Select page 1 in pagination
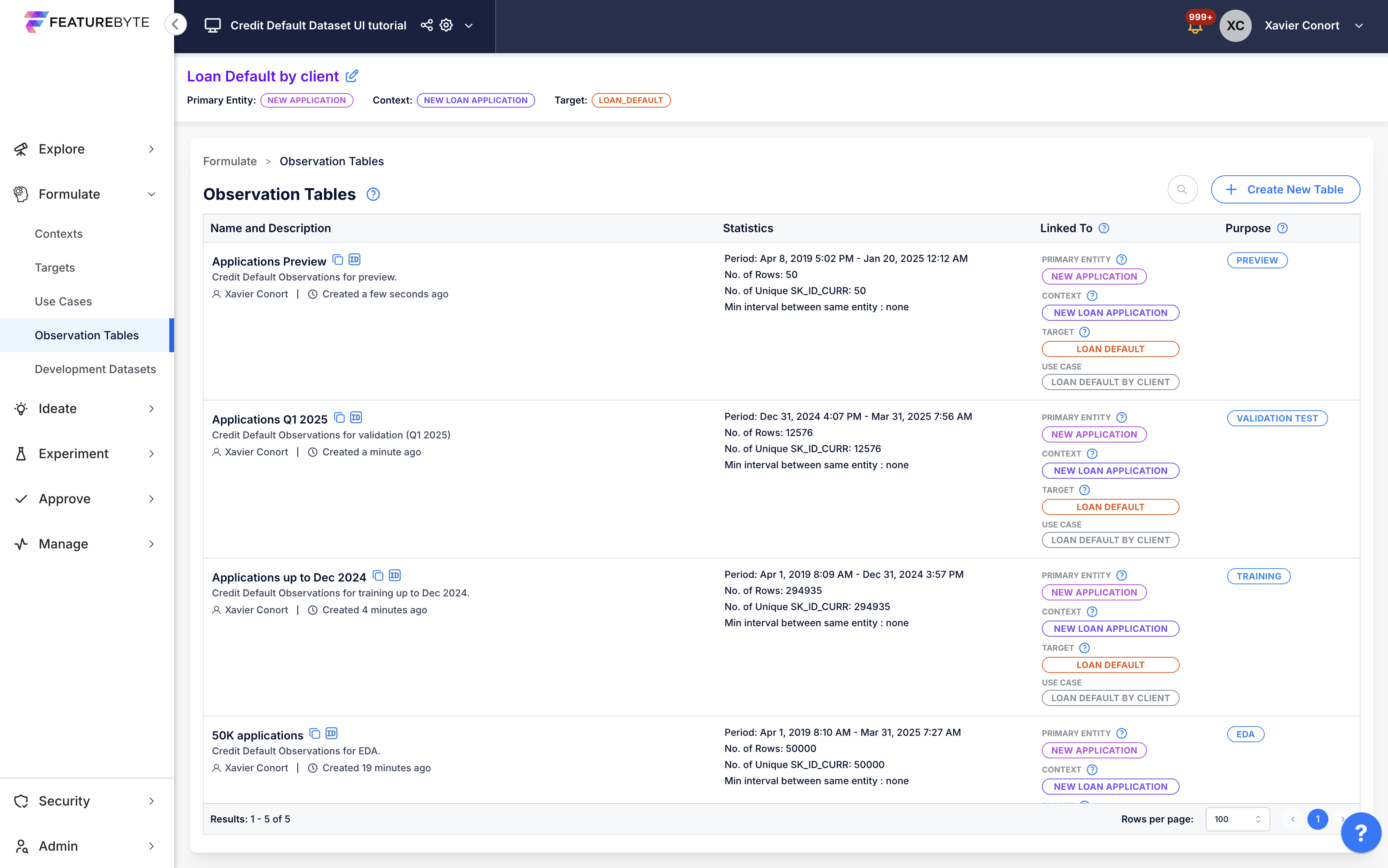Screen dimensions: 1388x868 (x=1317, y=819)
